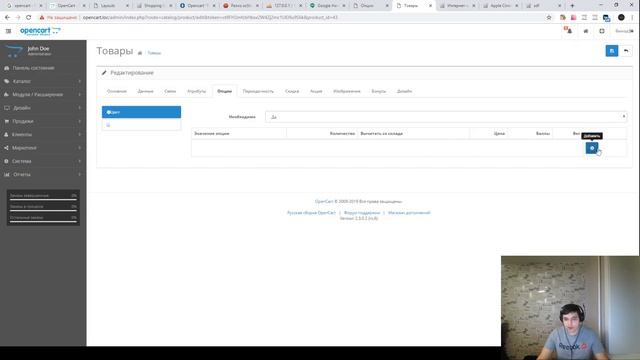Viewport: 640px width, 360px height.
Task: Expand the Дизайн sidebar menu
Action: point(43,108)
